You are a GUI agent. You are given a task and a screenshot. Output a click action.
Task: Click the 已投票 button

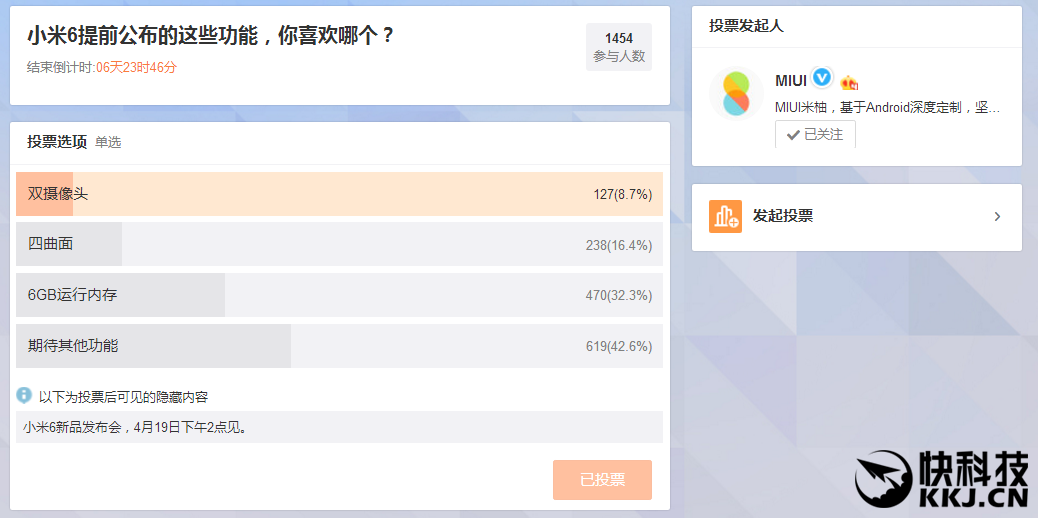(602, 480)
